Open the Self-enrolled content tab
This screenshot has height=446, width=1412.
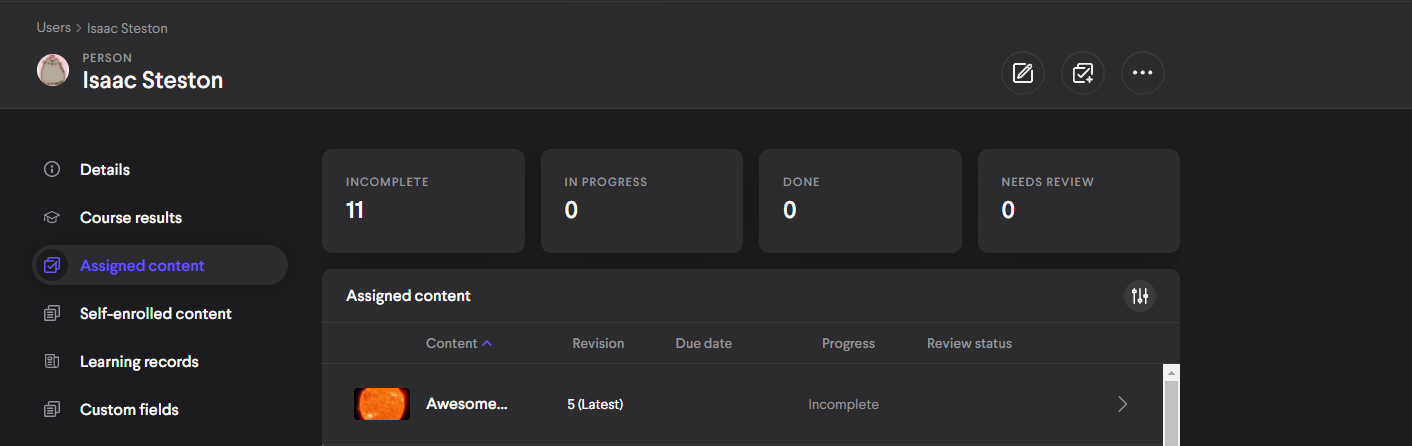click(155, 314)
